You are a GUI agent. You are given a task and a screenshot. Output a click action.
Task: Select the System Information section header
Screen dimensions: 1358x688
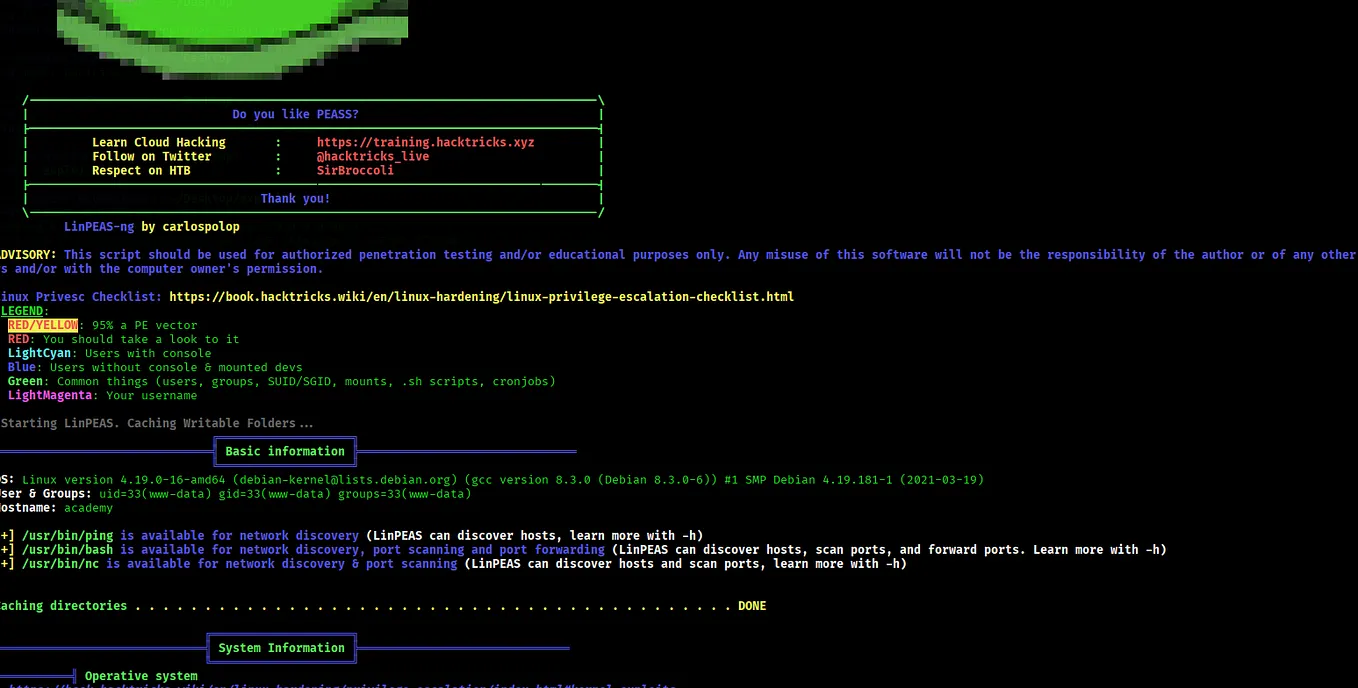point(281,647)
